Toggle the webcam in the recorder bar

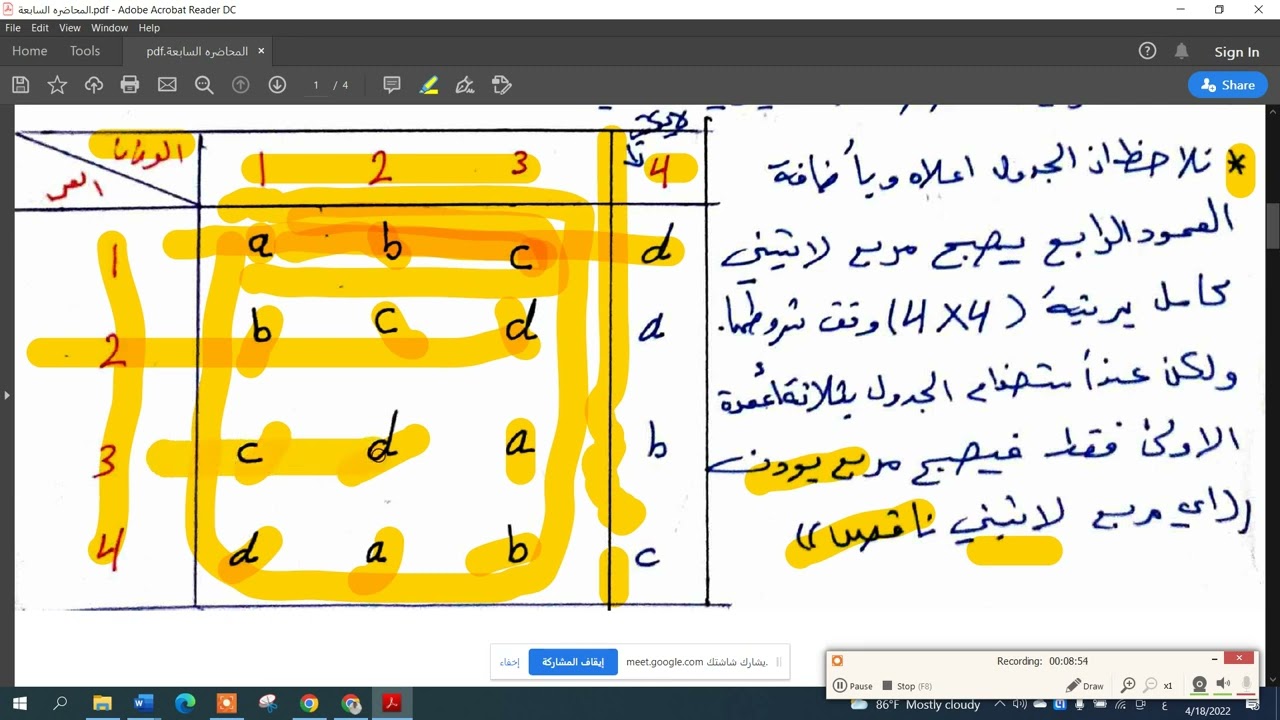point(1199,685)
